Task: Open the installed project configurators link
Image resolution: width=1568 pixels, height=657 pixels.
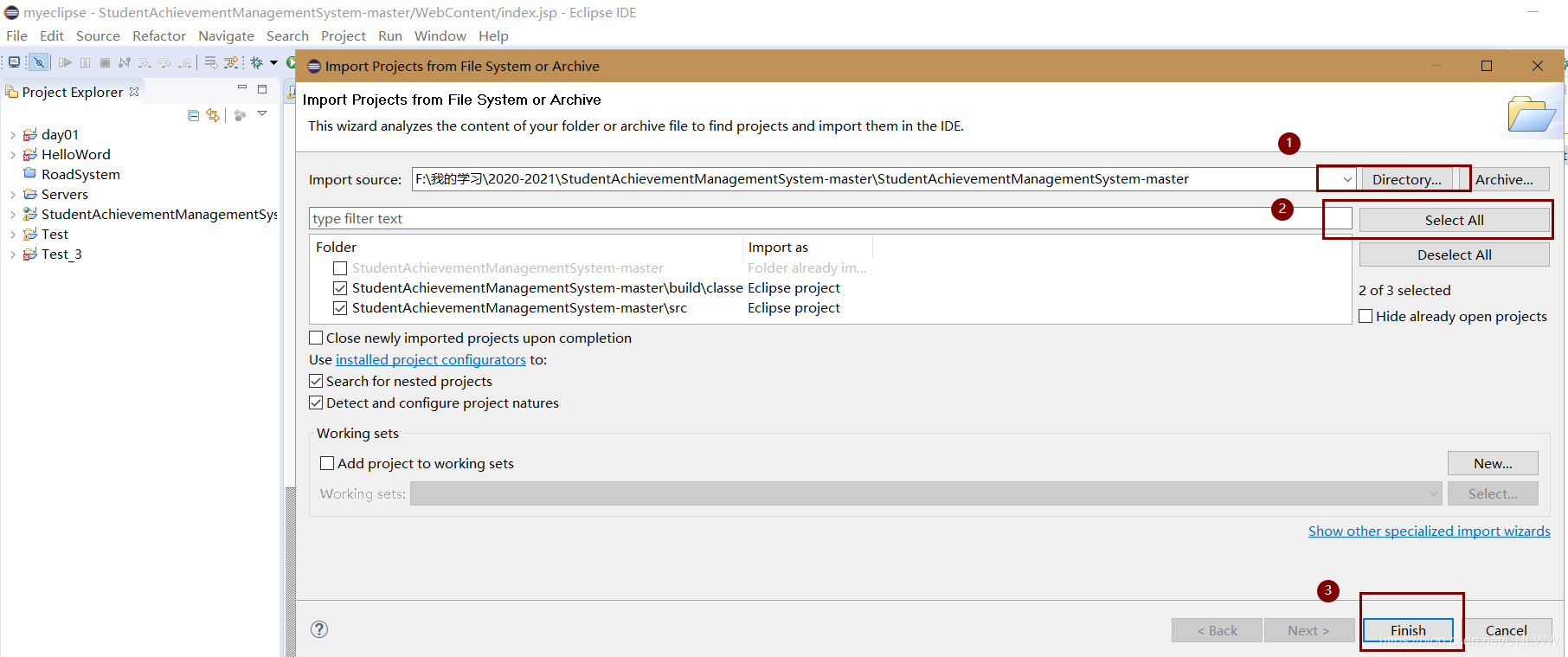Action: 431,359
